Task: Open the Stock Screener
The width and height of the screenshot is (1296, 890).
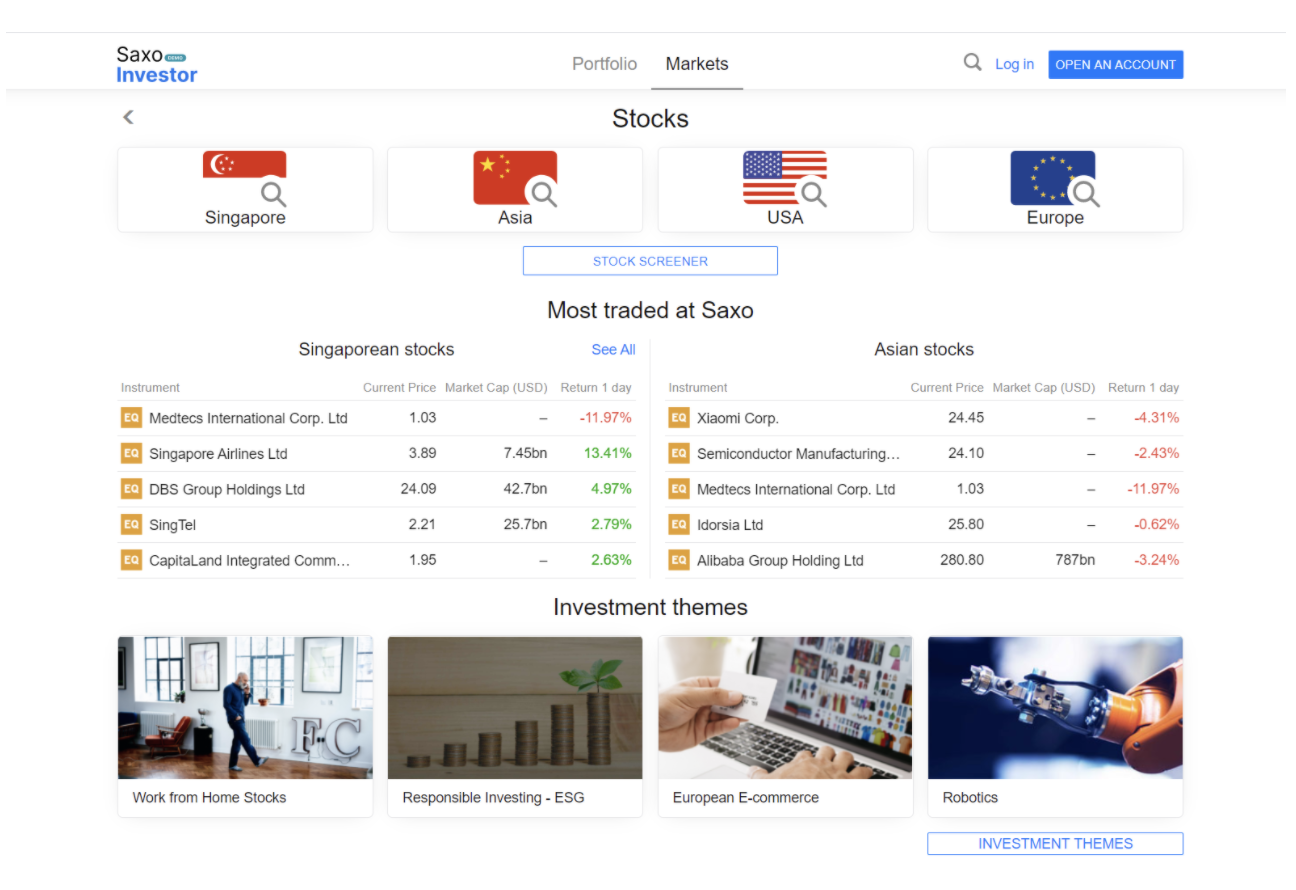Action: pyautogui.click(x=650, y=261)
